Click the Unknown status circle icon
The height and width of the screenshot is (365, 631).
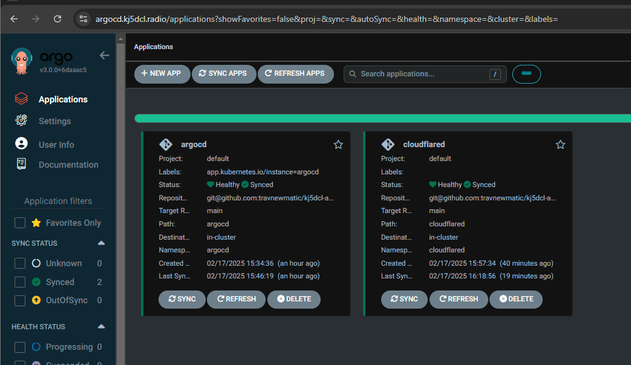click(x=36, y=263)
